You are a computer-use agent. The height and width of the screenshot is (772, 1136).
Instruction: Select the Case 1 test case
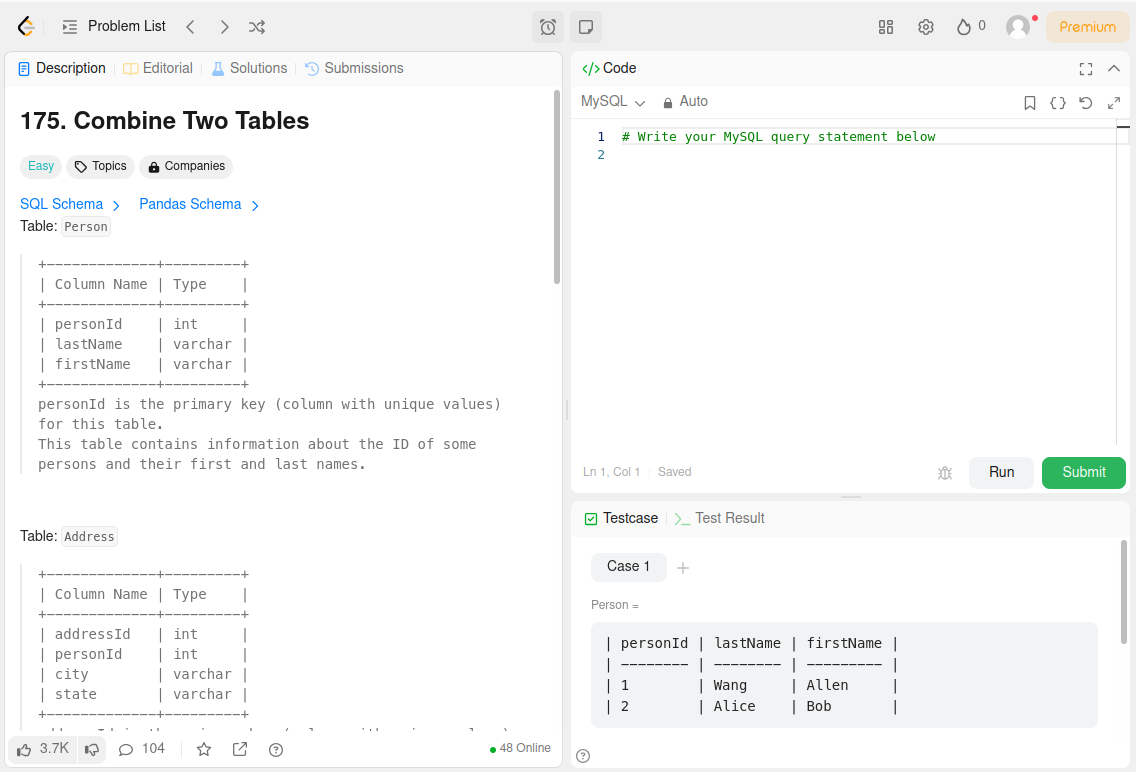pos(628,566)
